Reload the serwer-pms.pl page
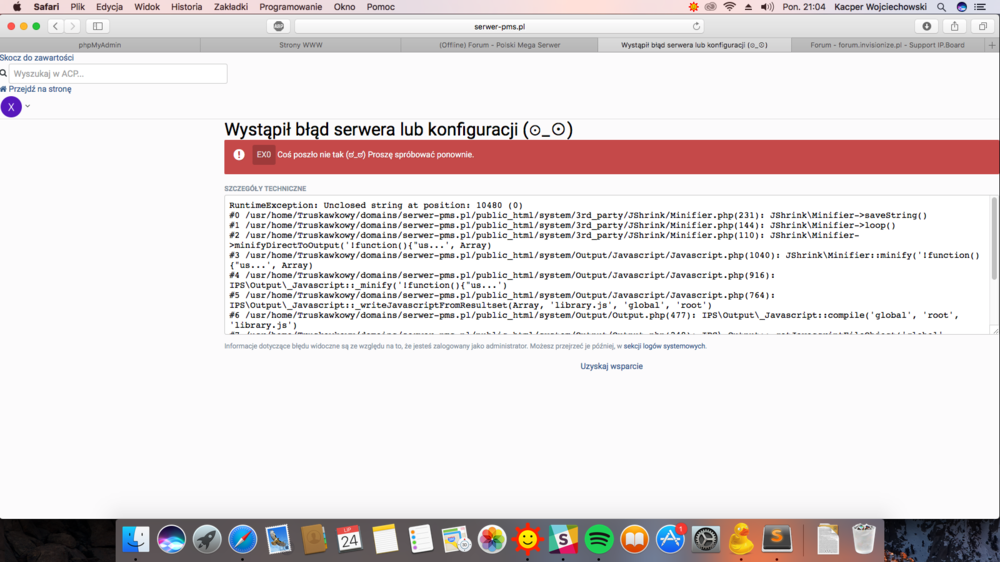 (696, 26)
